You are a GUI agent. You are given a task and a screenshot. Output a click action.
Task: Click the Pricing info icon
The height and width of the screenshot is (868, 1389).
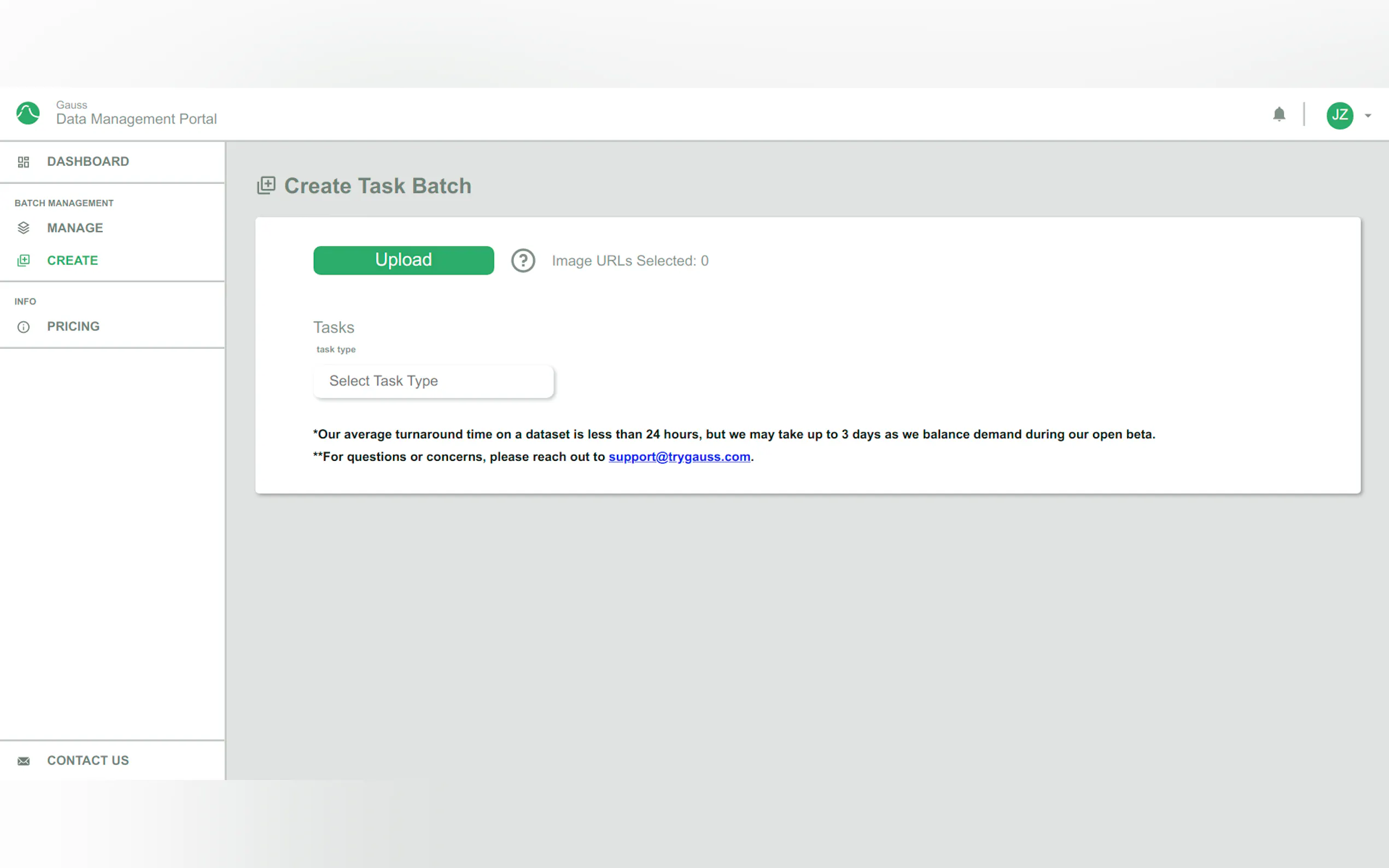pos(24,327)
